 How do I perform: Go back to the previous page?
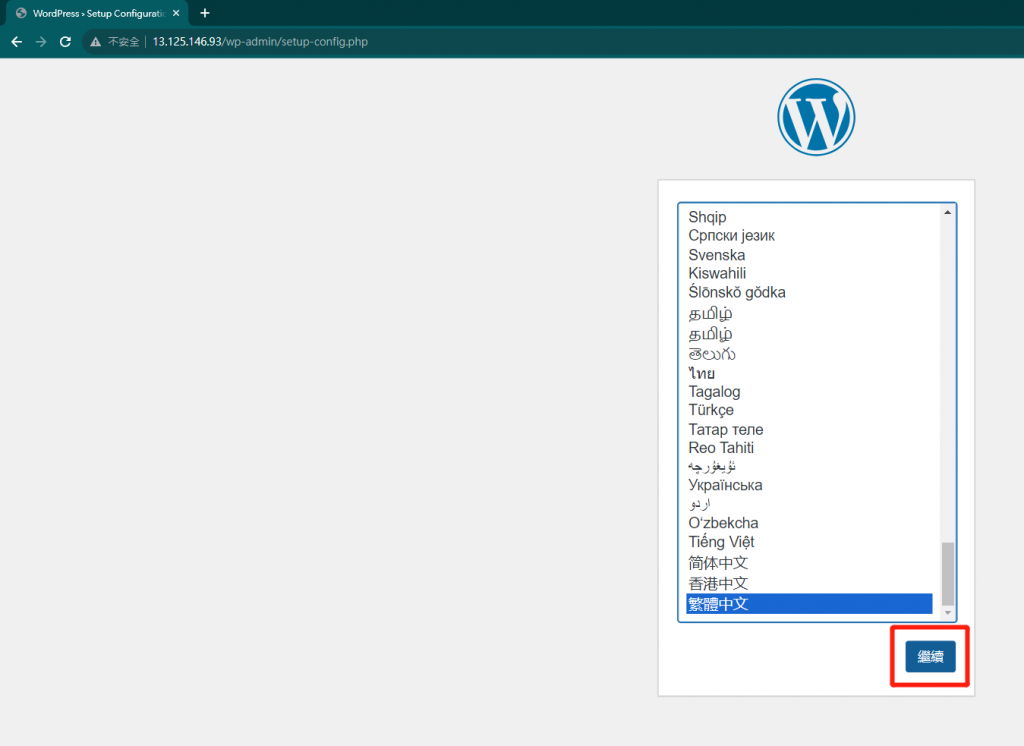coord(17,42)
